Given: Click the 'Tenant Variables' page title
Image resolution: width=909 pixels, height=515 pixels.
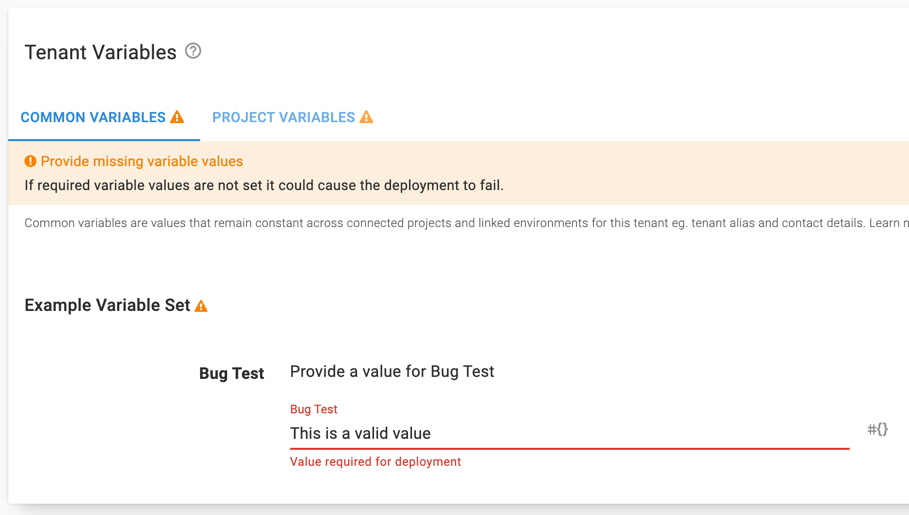Looking at the screenshot, I should [x=100, y=52].
